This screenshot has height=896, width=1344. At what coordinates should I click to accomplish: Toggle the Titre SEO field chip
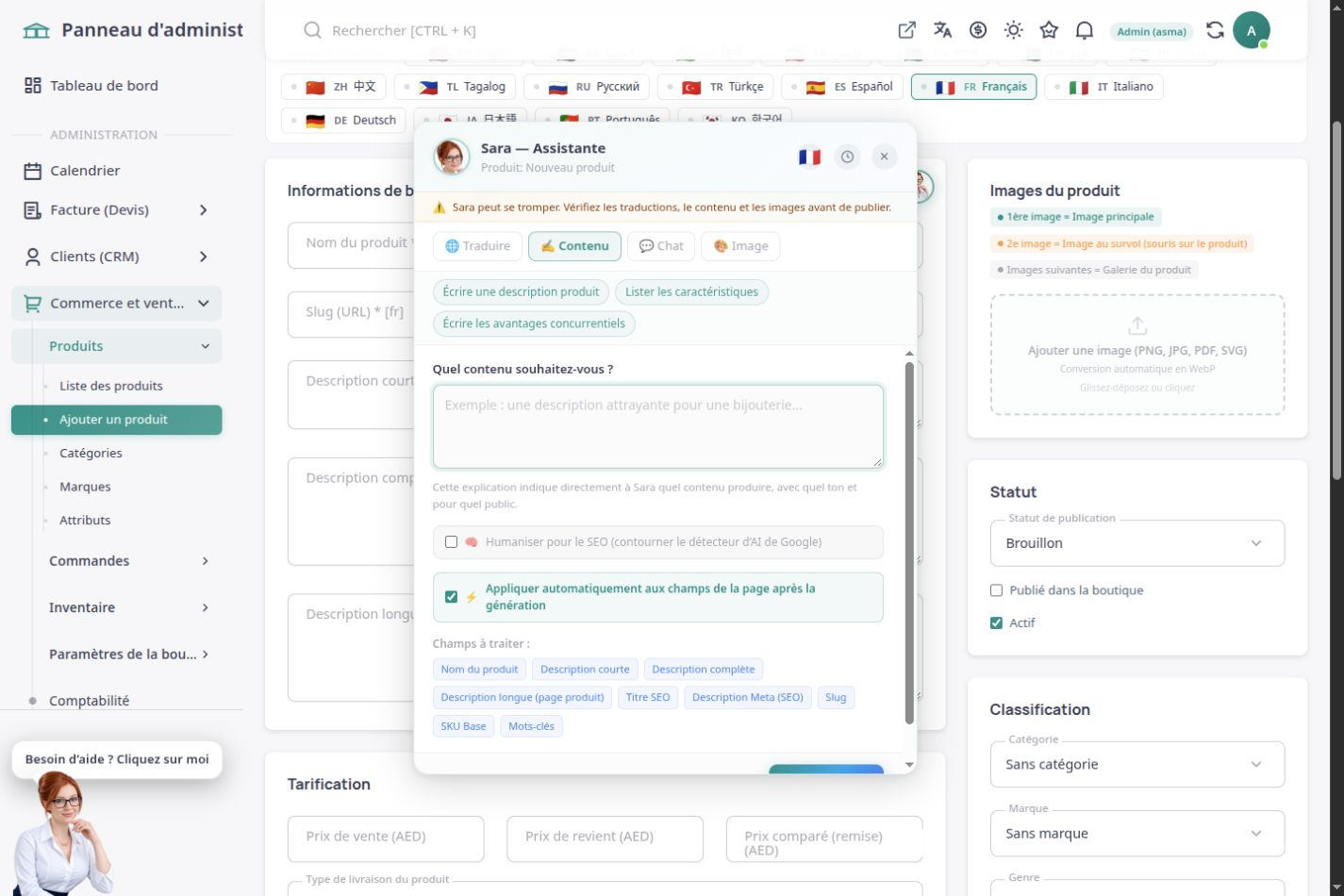click(648, 698)
